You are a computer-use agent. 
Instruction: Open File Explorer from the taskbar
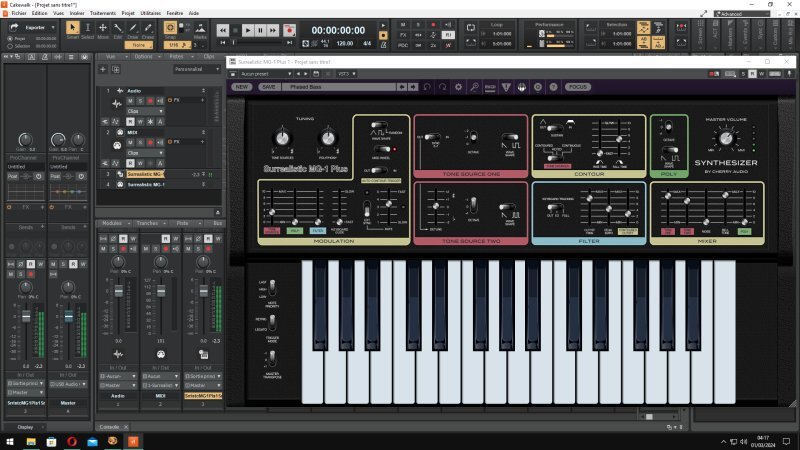31,442
